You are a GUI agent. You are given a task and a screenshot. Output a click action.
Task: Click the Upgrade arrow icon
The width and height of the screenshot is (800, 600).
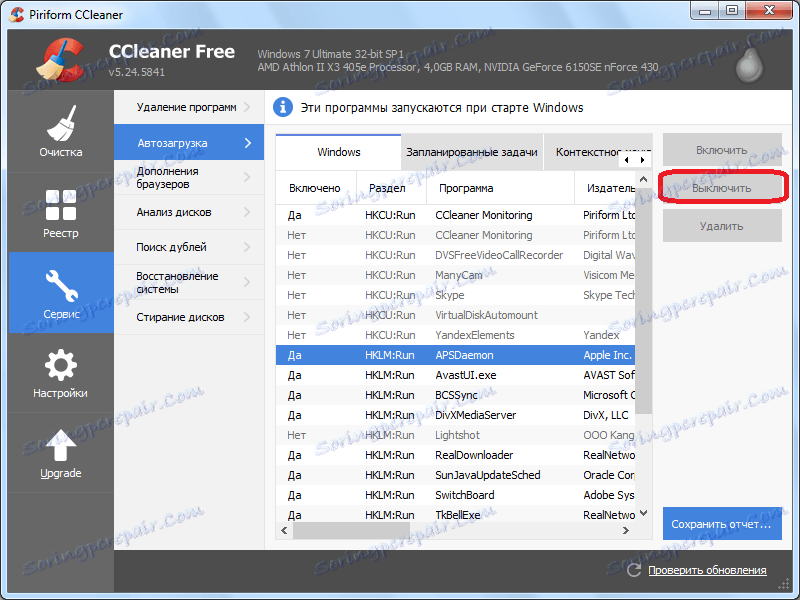[x=61, y=445]
